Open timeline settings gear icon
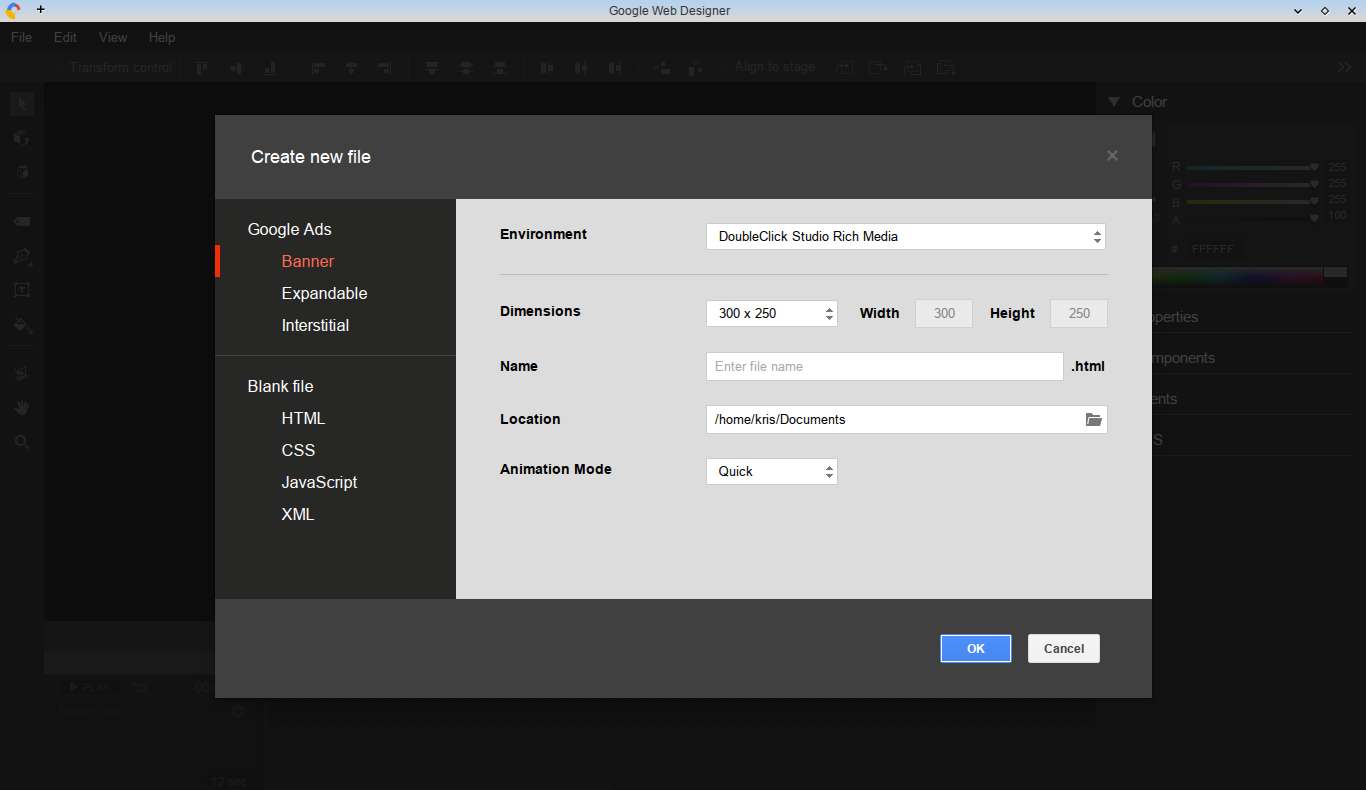This screenshot has height=790, width=1366. coord(238,712)
